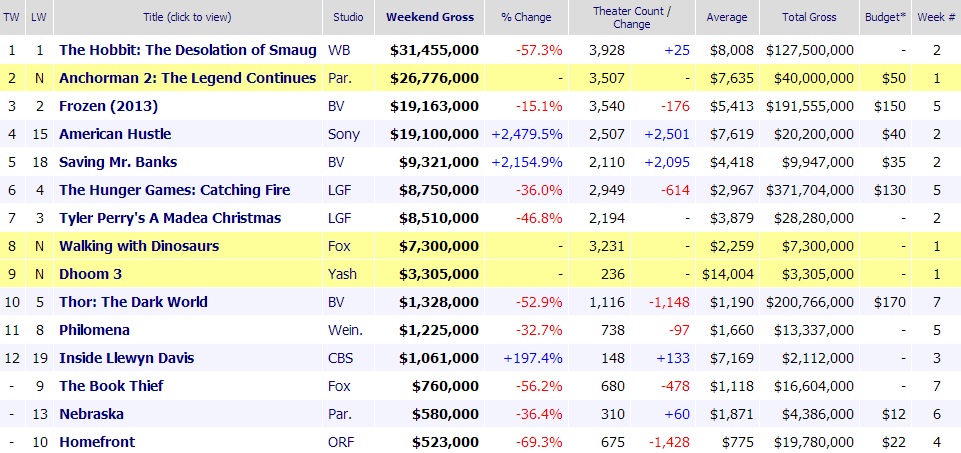Open The Book Thief link
The width and height of the screenshot is (961, 453).
point(111,386)
